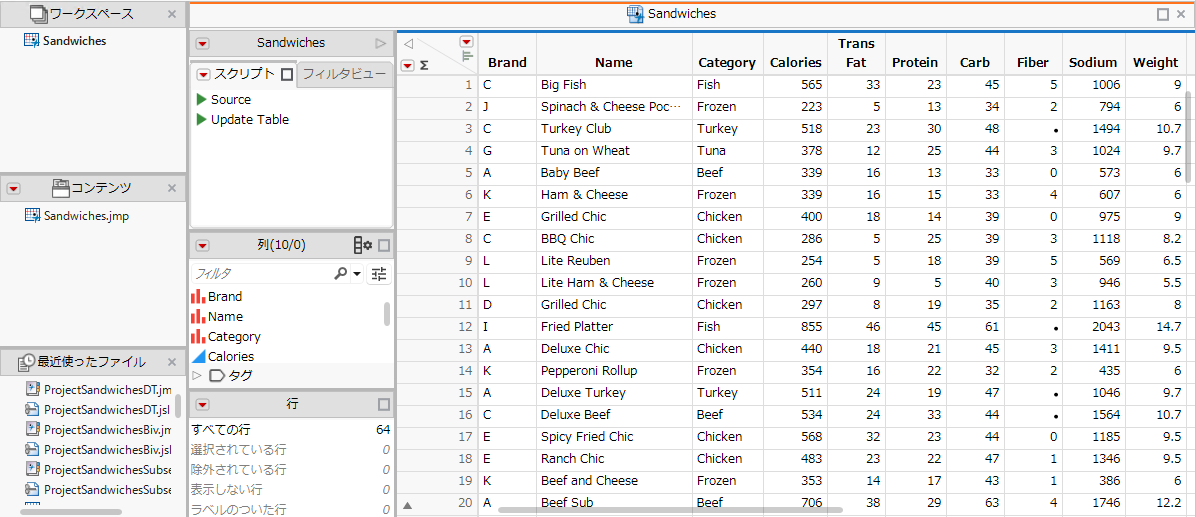
Task: Click the magnifier search icon in column filter
Action: [x=340, y=273]
